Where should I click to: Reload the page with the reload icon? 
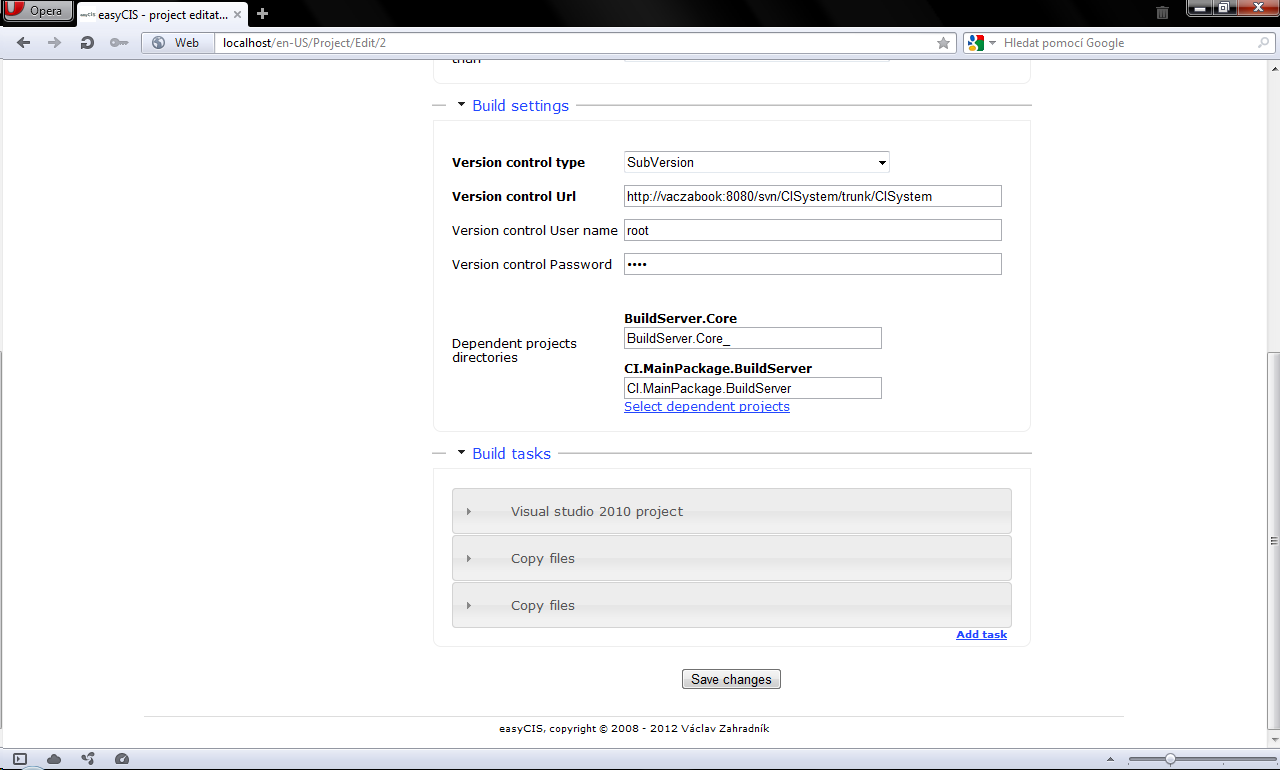[87, 43]
